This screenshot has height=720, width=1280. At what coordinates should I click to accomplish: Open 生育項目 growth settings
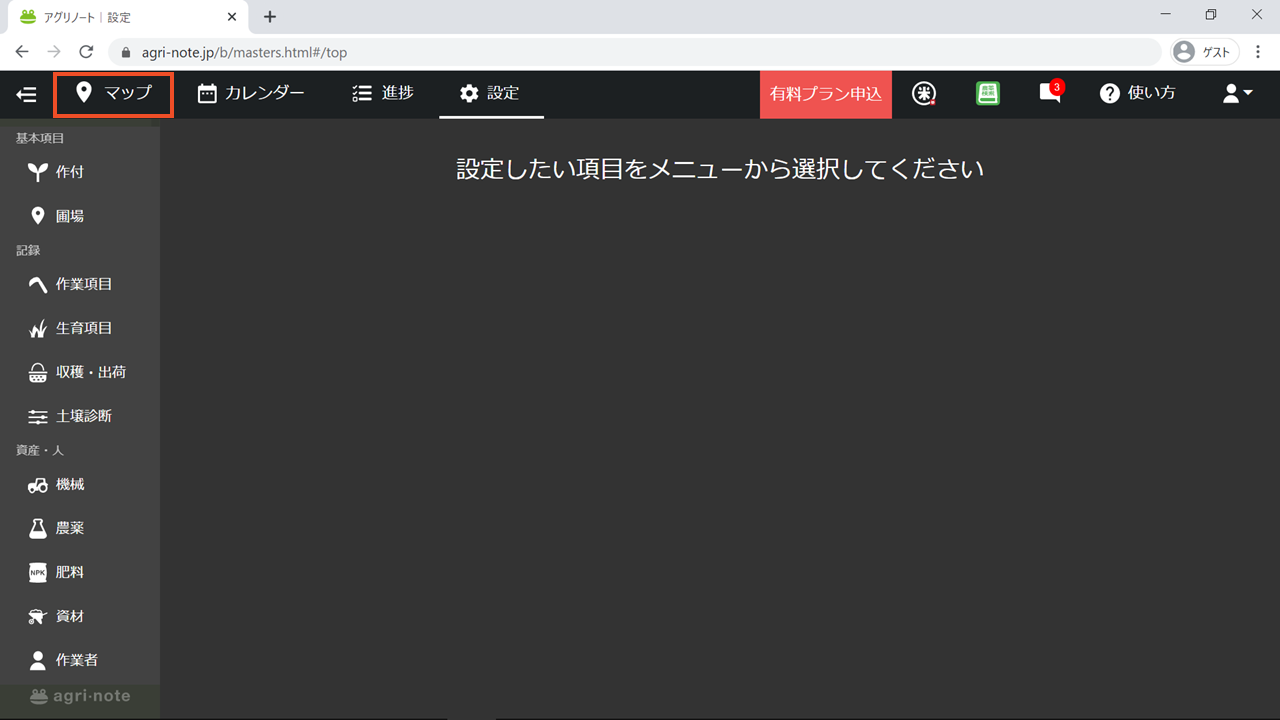pyautogui.click(x=83, y=328)
